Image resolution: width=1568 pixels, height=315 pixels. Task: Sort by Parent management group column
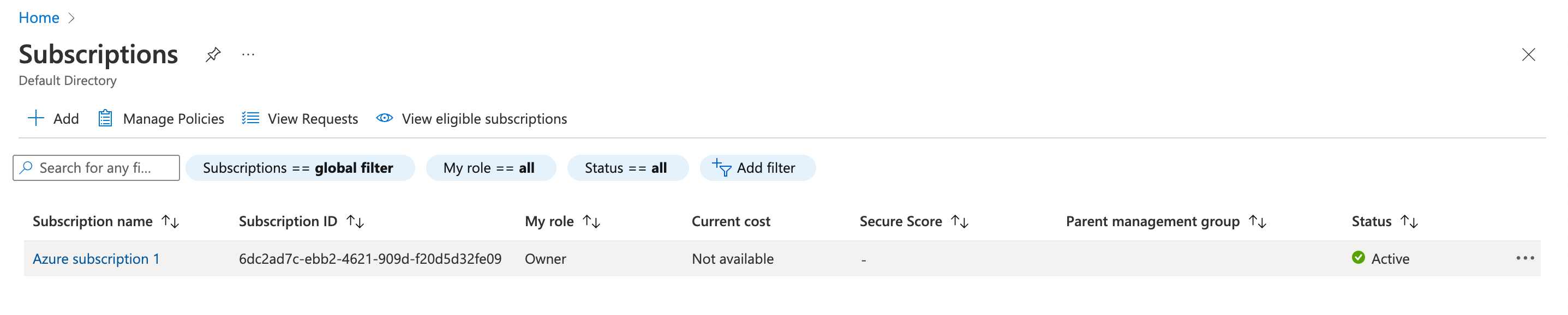tap(1257, 221)
